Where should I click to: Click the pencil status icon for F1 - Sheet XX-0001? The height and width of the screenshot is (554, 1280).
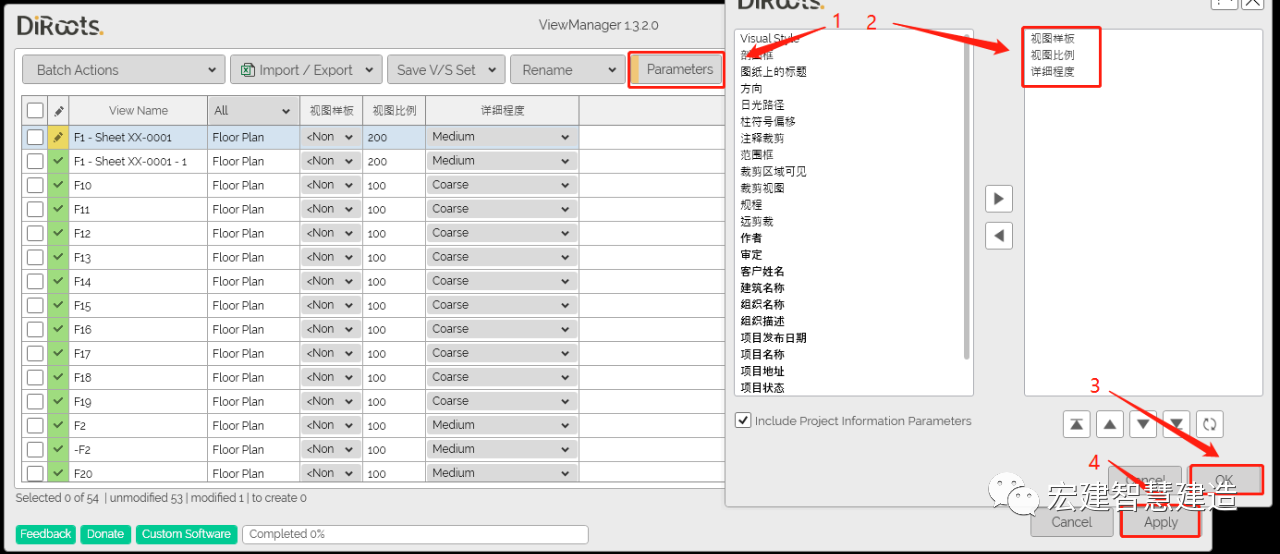pos(58,137)
